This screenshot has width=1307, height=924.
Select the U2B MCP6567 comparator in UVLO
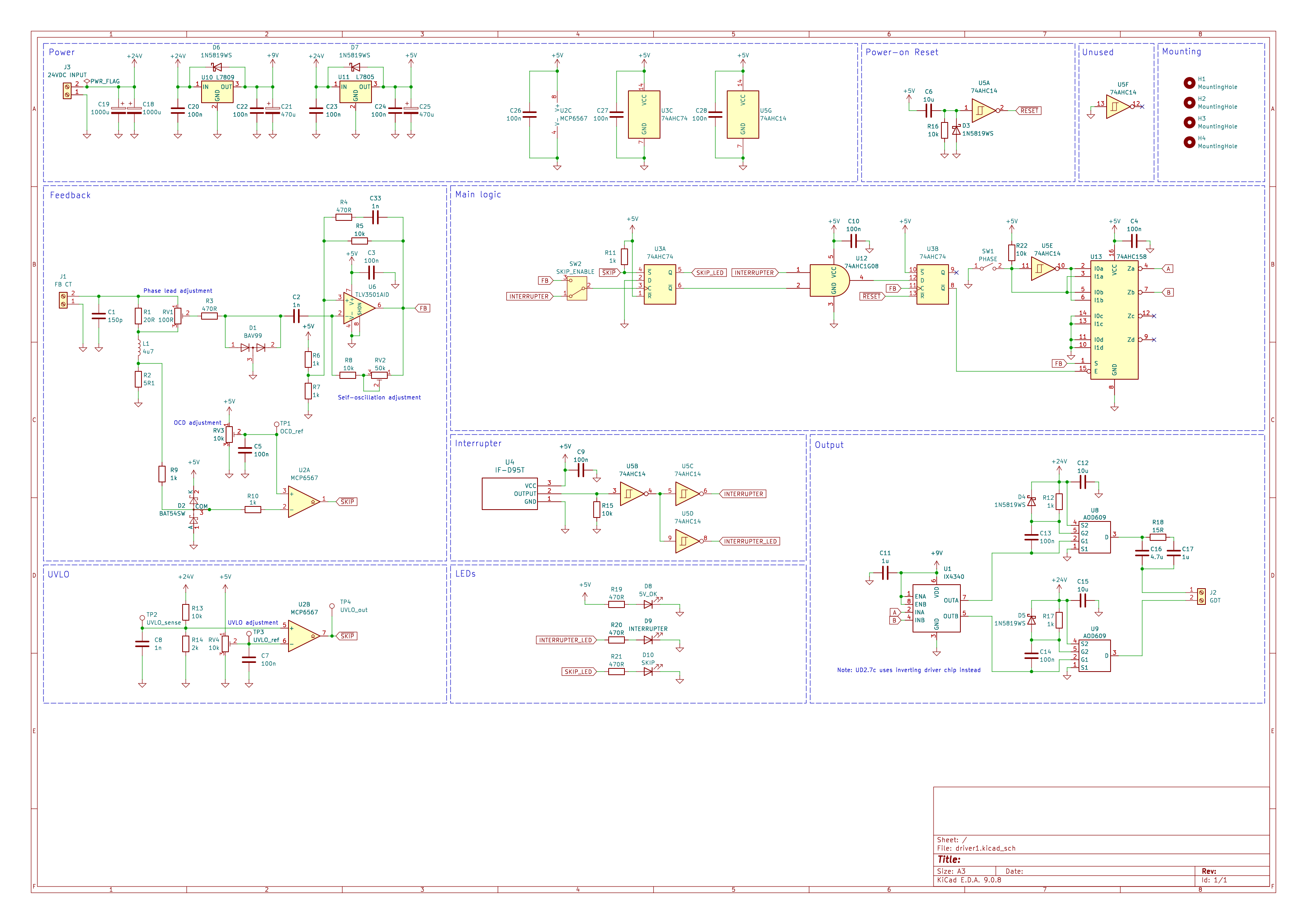(304, 636)
